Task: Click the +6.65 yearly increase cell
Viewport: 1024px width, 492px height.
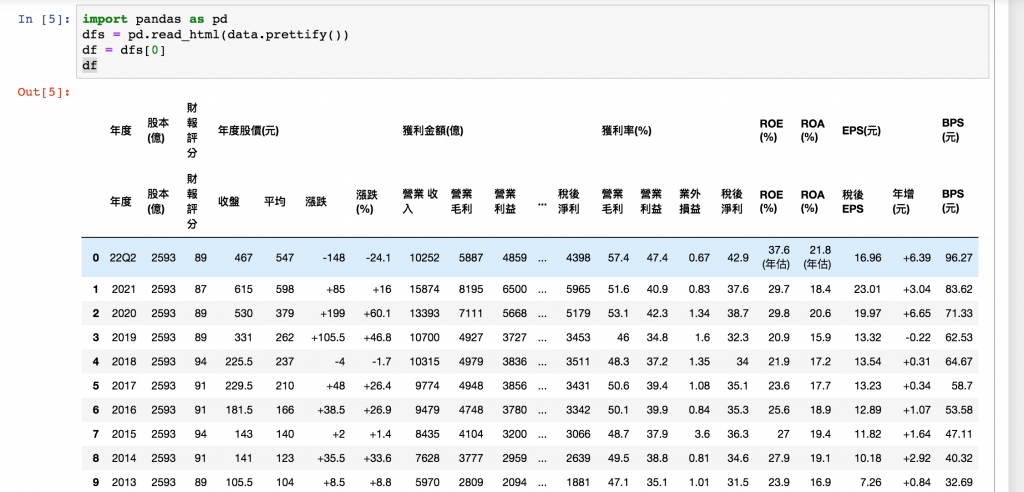Action: click(x=918, y=313)
